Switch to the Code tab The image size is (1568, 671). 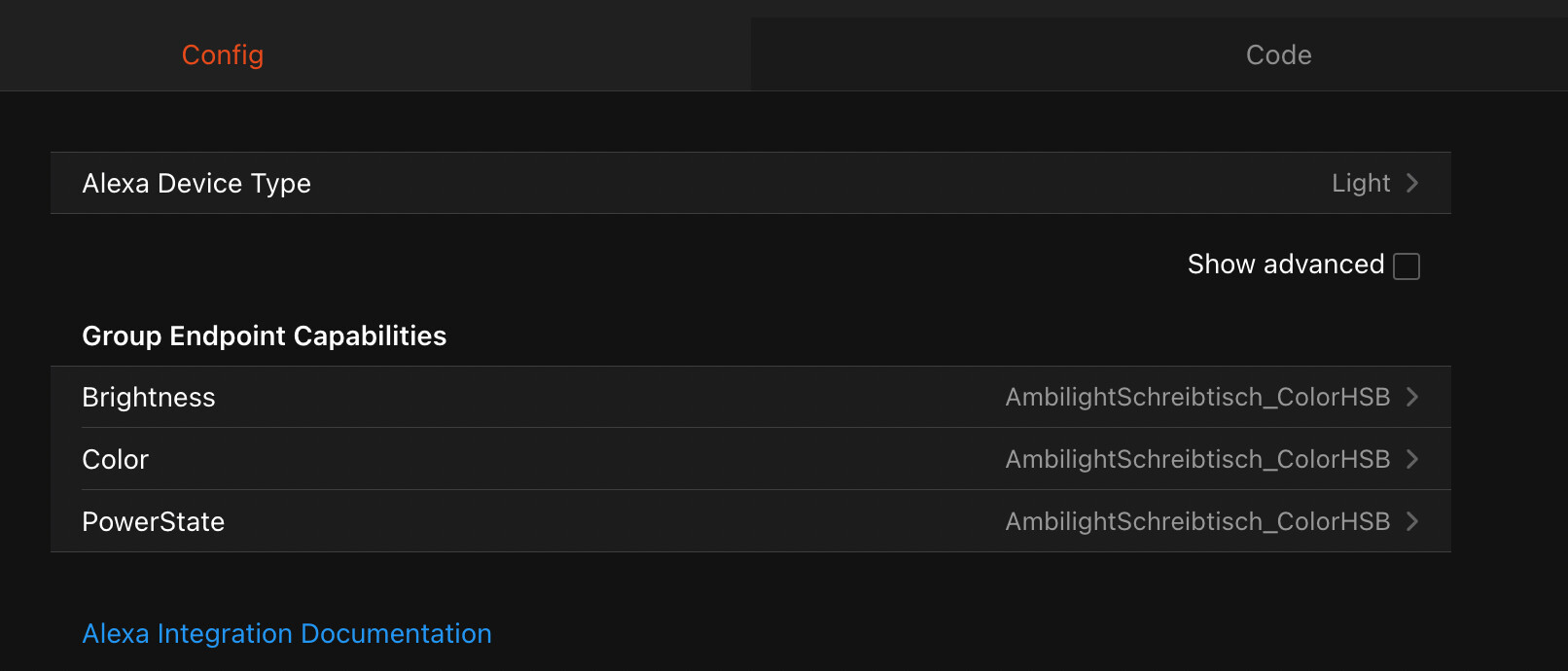pos(1278,54)
